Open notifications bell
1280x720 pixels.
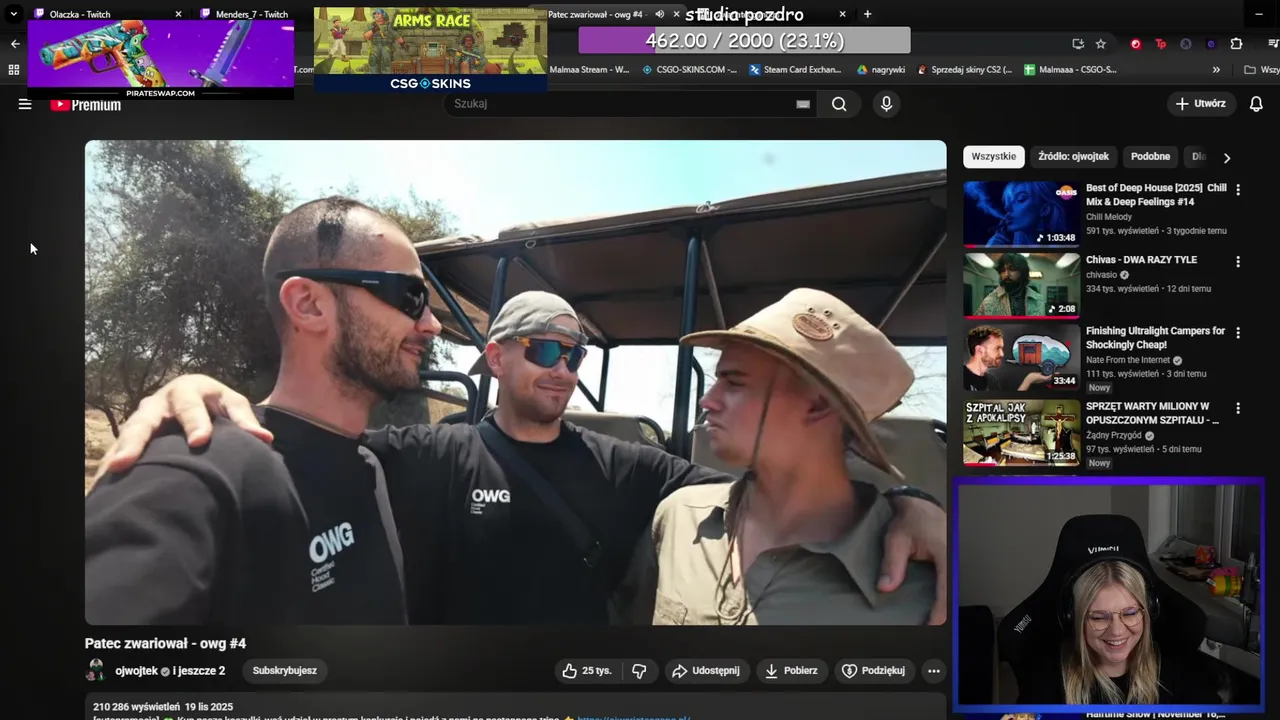point(1256,104)
